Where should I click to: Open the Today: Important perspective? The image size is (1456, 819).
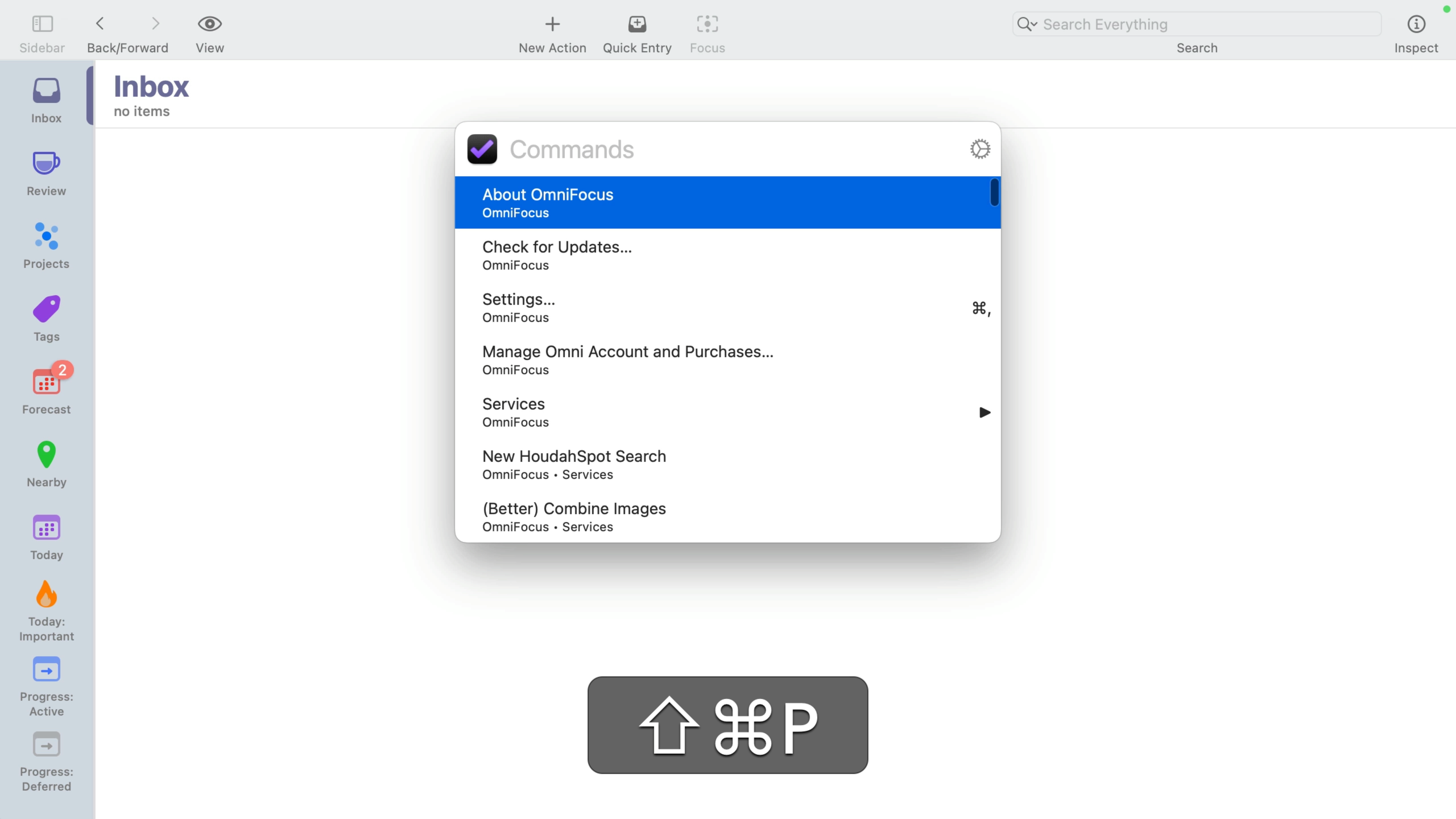tap(46, 612)
